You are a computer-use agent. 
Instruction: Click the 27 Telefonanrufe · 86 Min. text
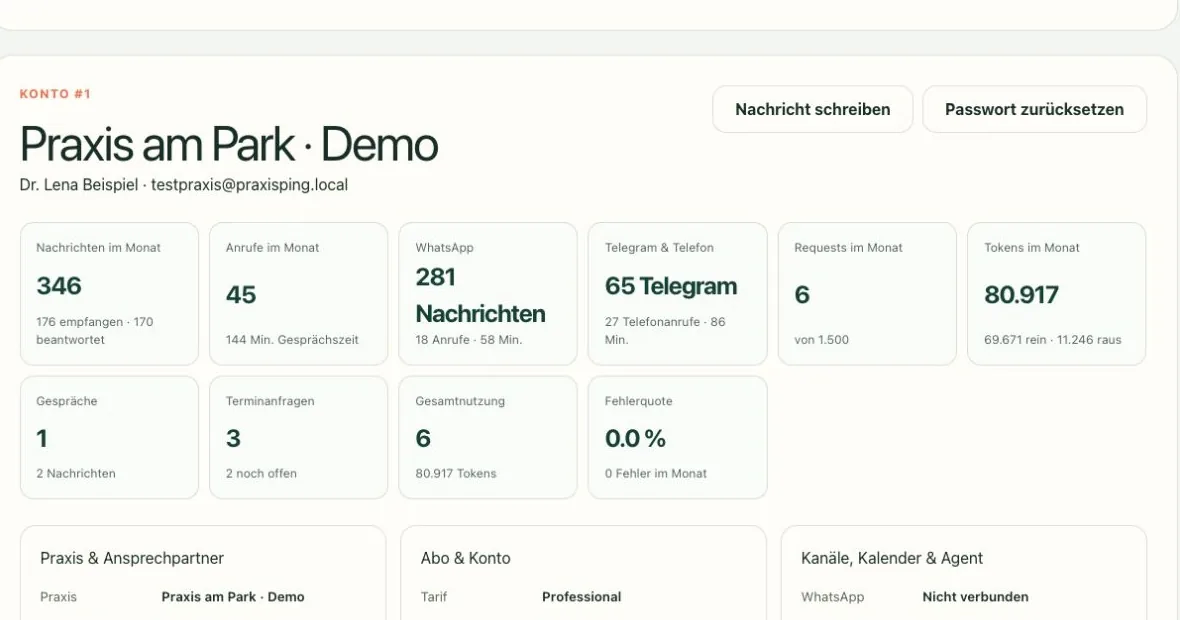665,330
